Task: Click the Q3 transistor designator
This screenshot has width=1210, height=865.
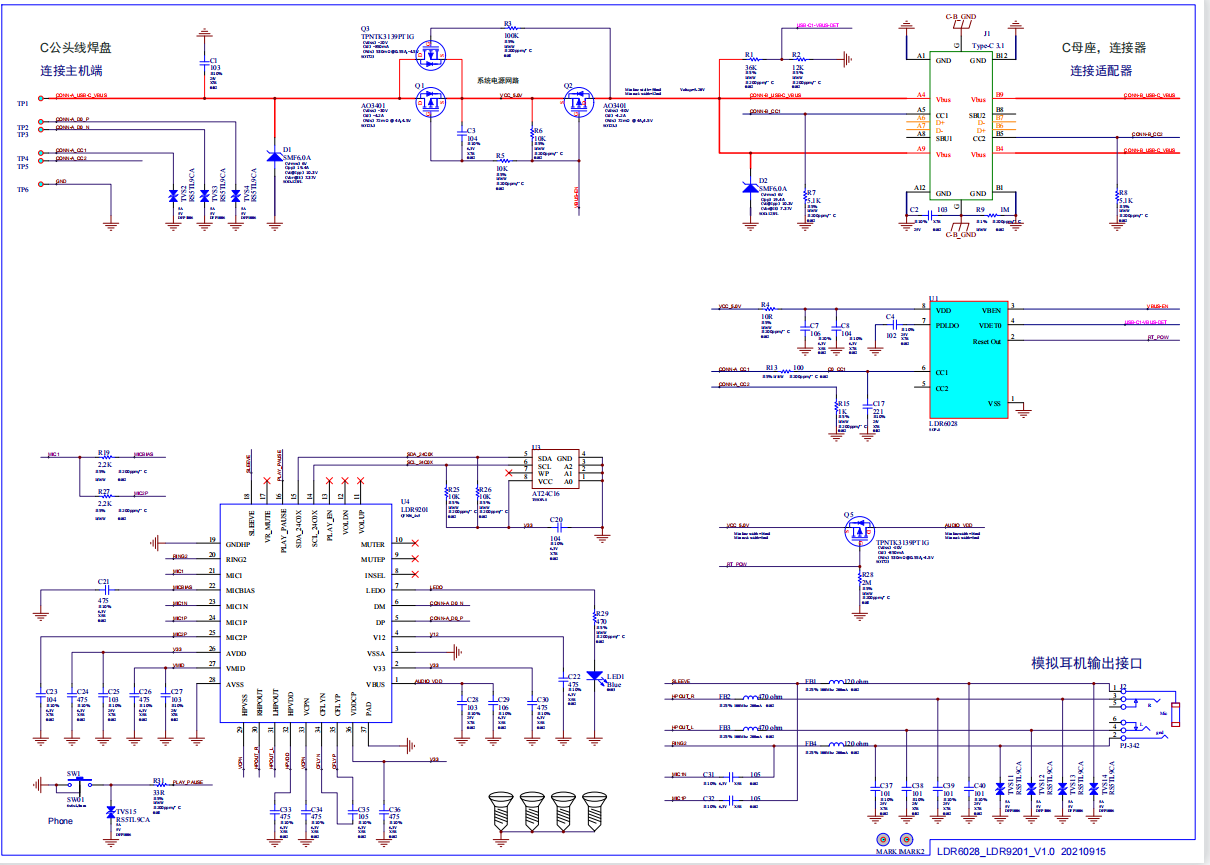Action: point(365,28)
